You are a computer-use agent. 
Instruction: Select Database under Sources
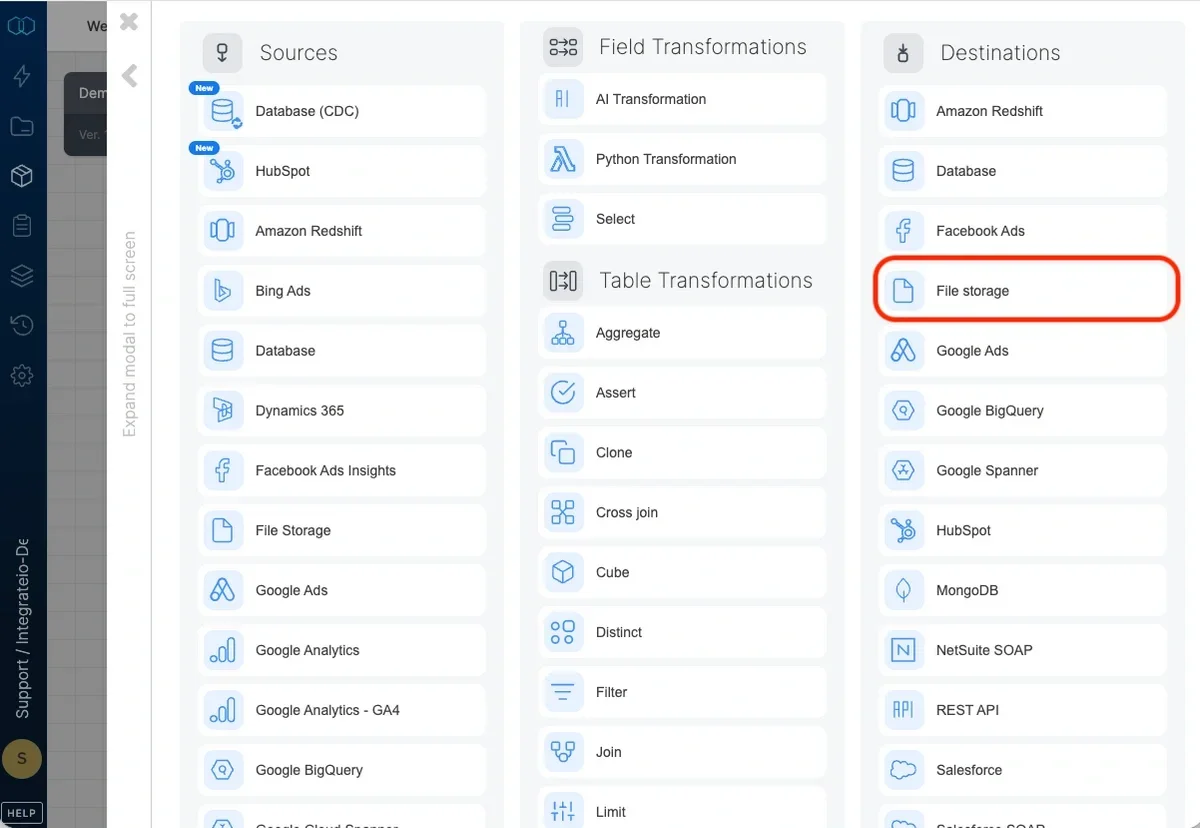tap(343, 351)
